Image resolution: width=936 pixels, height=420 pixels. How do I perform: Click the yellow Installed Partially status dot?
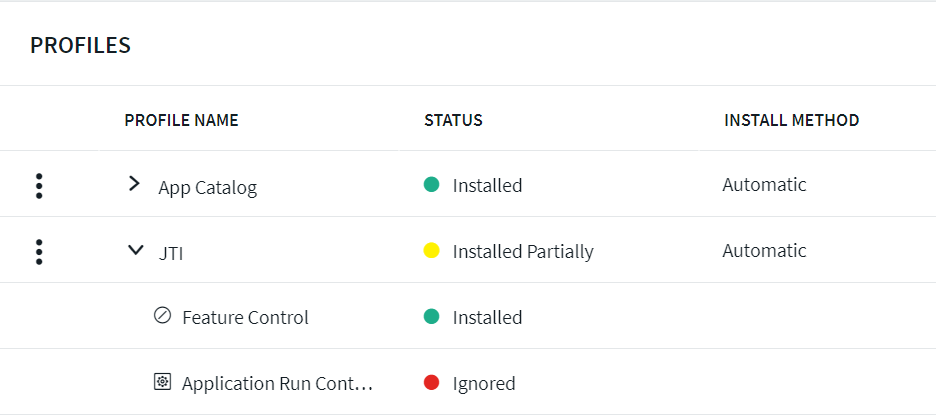tap(432, 251)
